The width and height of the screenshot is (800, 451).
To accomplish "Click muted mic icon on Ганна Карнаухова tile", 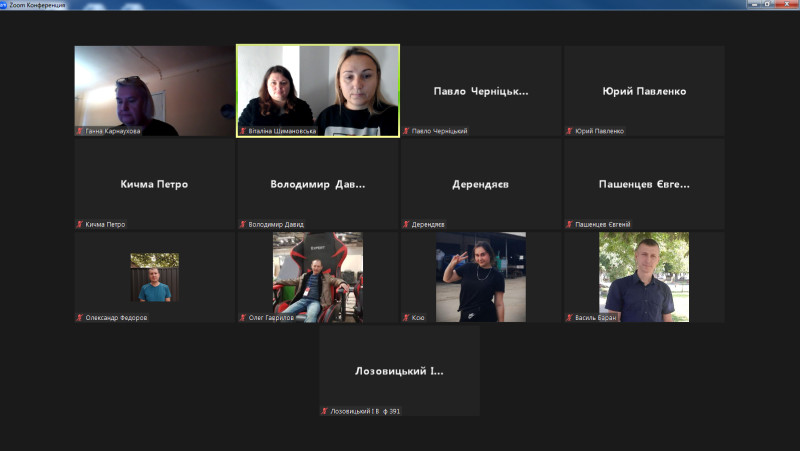I will [80, 131].
